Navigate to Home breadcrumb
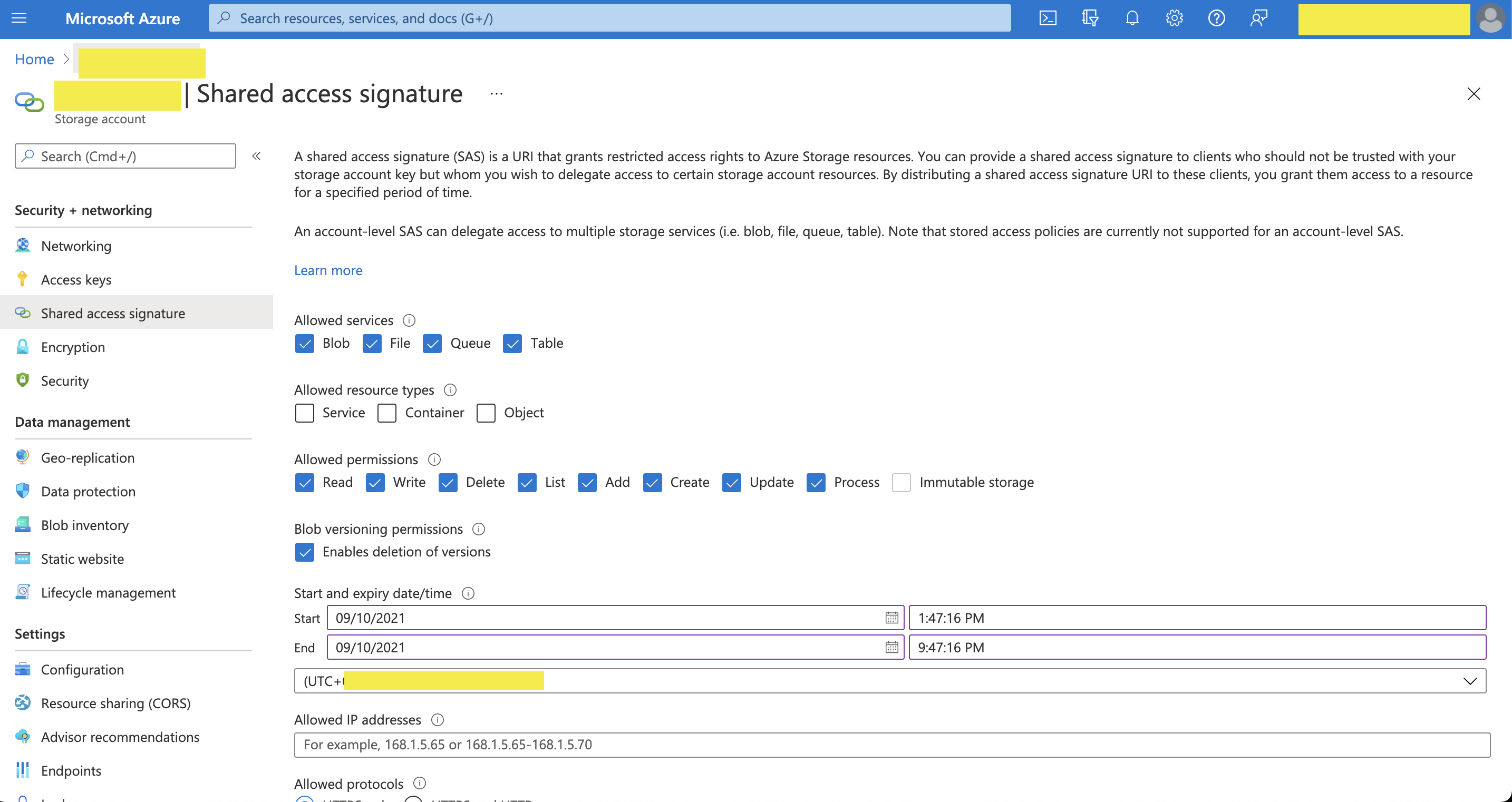This screenshot has width=1512, height=802. (x=35, y=59)
